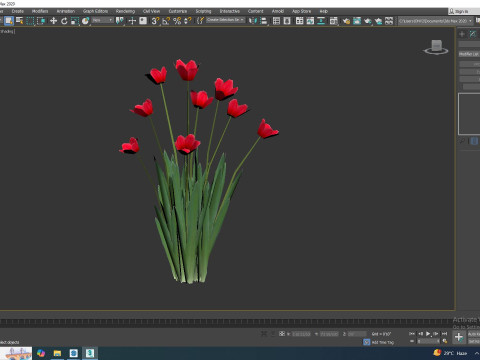Viewport: 480px width, 360px height.
Task: Activate Select and Move tool
Action: pyautogui.click(x=53, y=21)
